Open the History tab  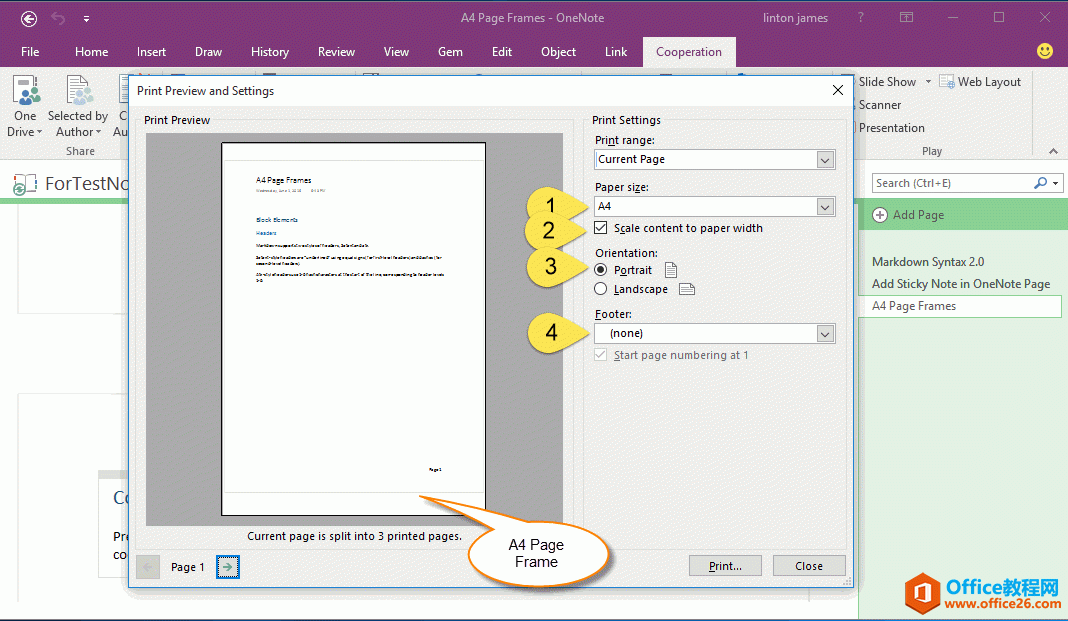pyautogui.click(x=270, y=52)
